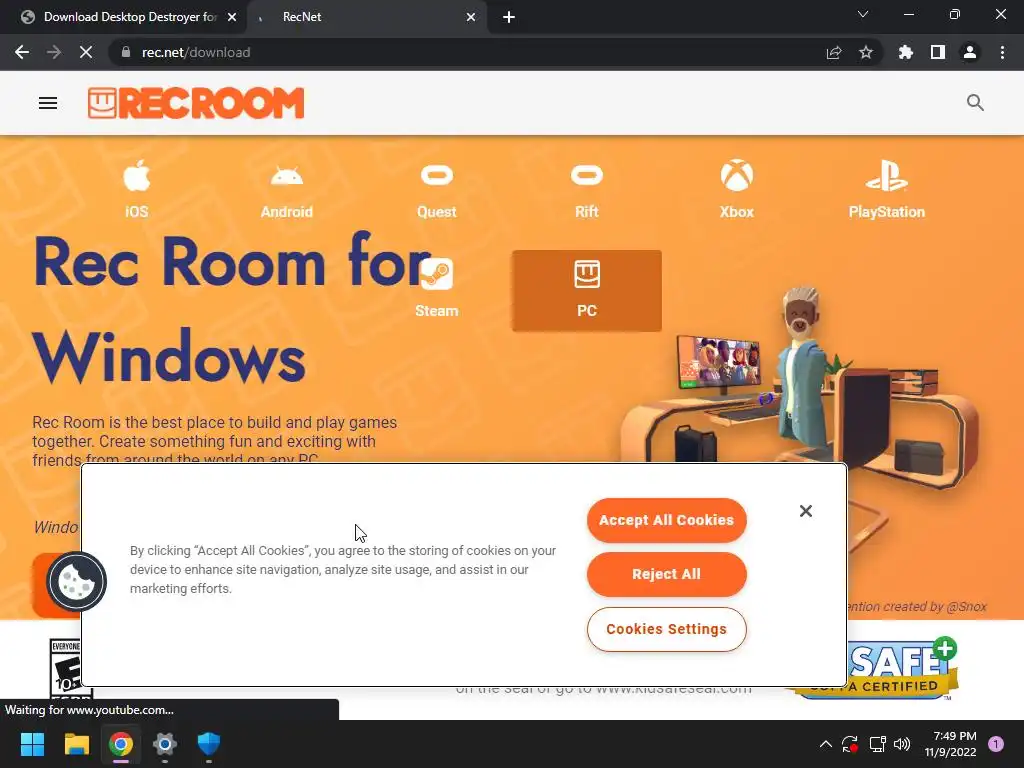Open the Chrome extensions puzzle icon

coord(906,52)
